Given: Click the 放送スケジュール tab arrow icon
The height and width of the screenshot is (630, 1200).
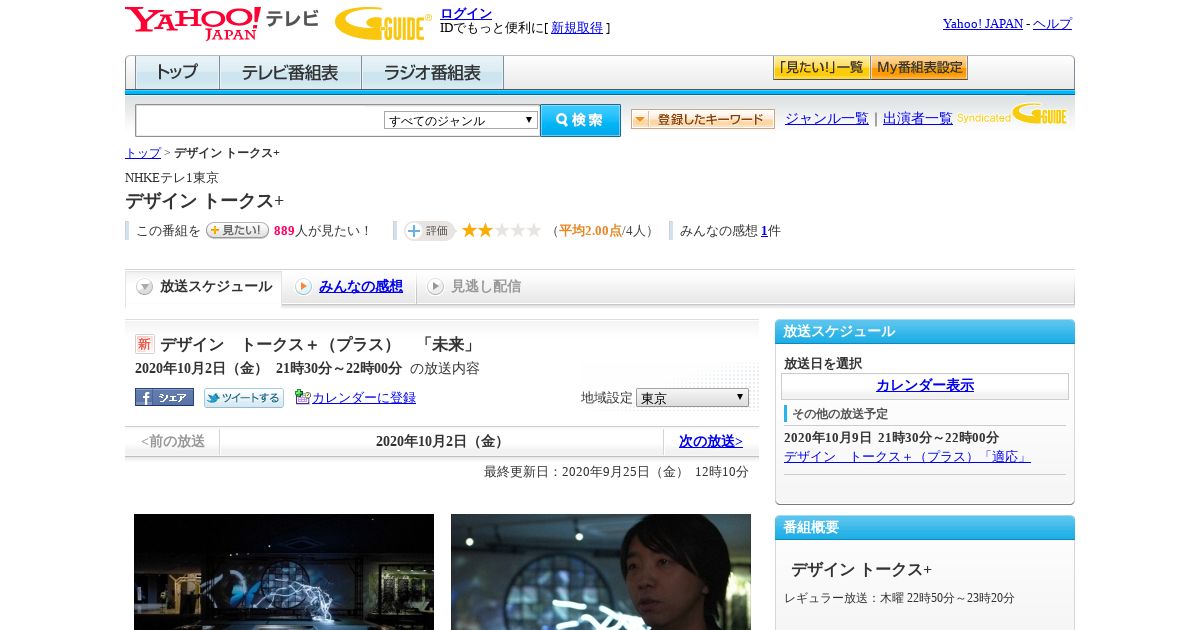Looking at the screenshot, I should pyautogui.click(x=145, y=287).
